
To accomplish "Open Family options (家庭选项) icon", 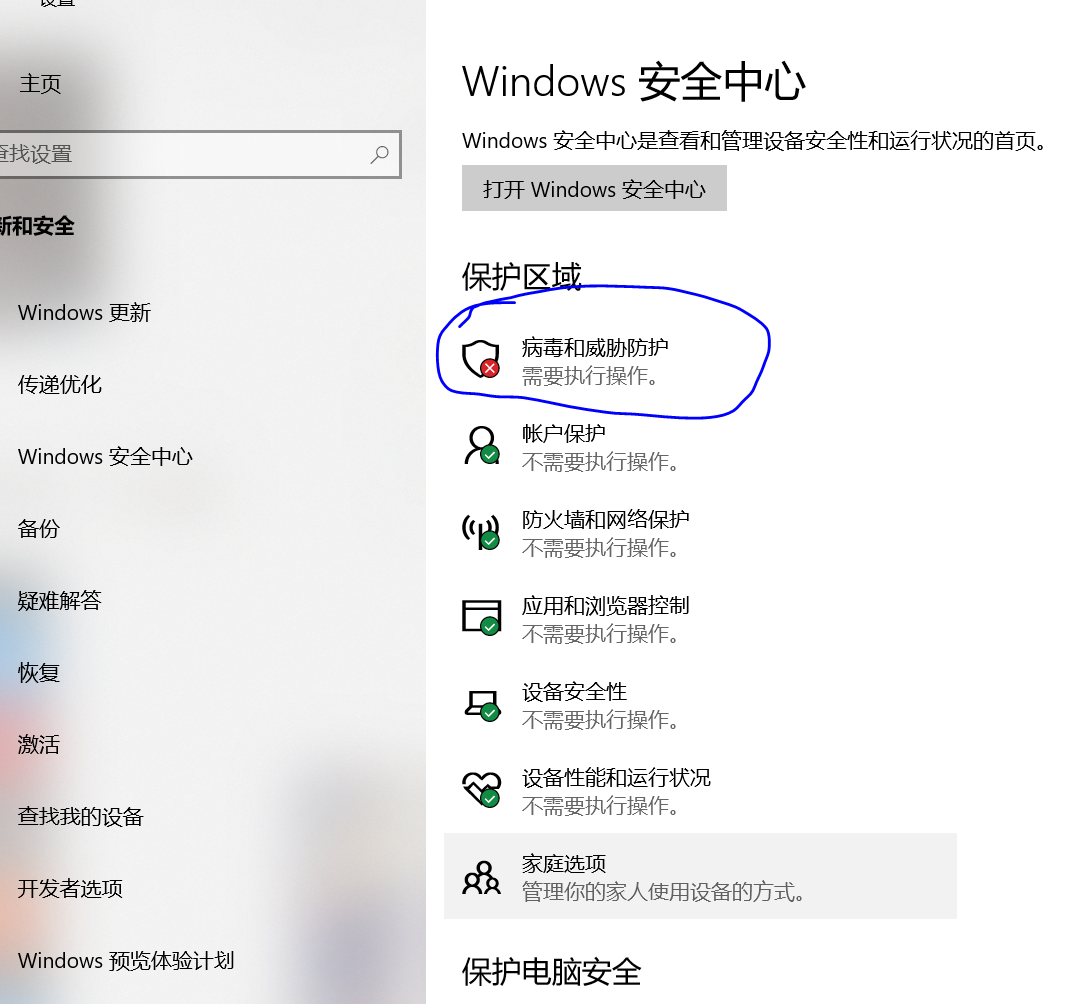I will (x=481, y=876).
